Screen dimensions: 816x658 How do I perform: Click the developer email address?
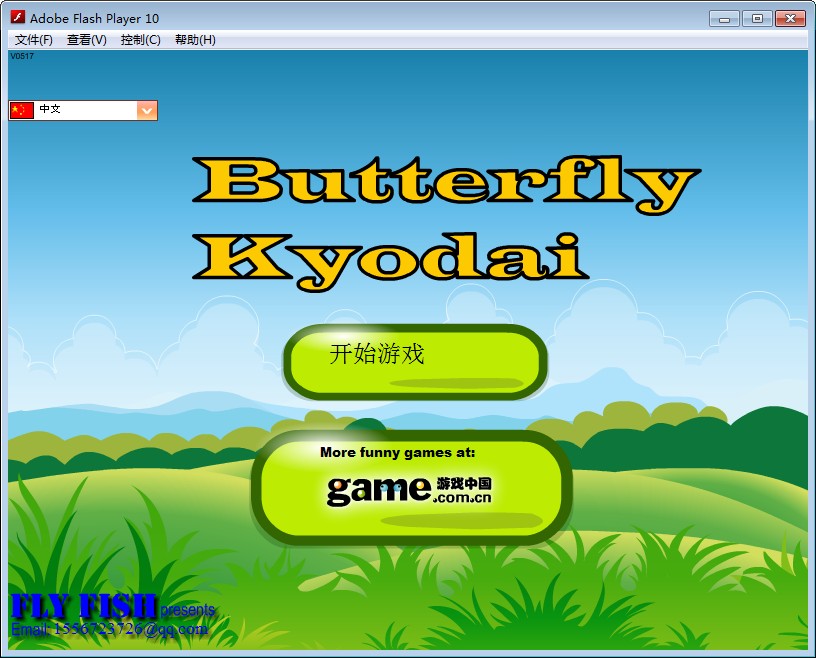point(109,629)
